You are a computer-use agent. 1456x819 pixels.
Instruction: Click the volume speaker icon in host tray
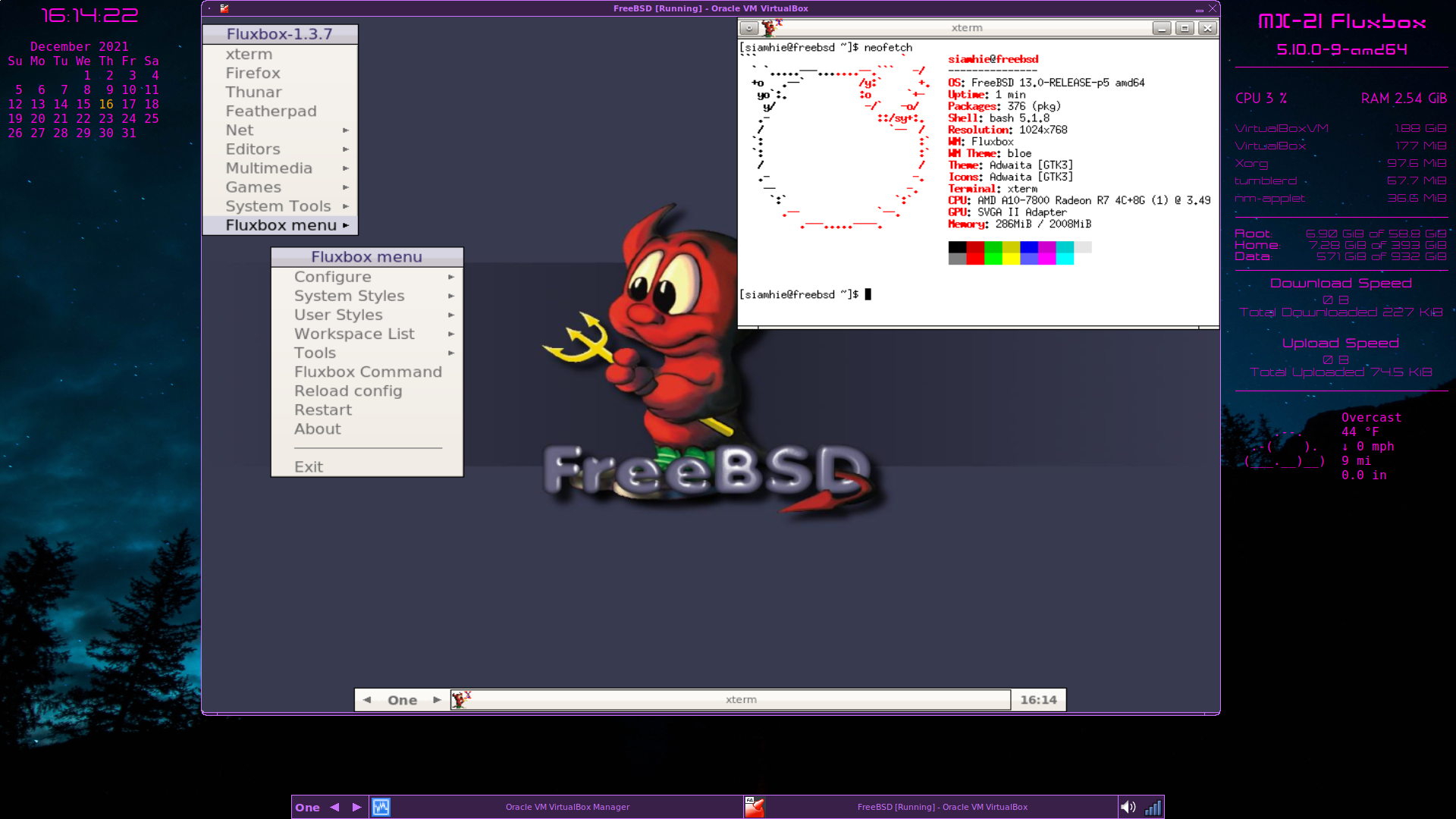[1128, 807]
